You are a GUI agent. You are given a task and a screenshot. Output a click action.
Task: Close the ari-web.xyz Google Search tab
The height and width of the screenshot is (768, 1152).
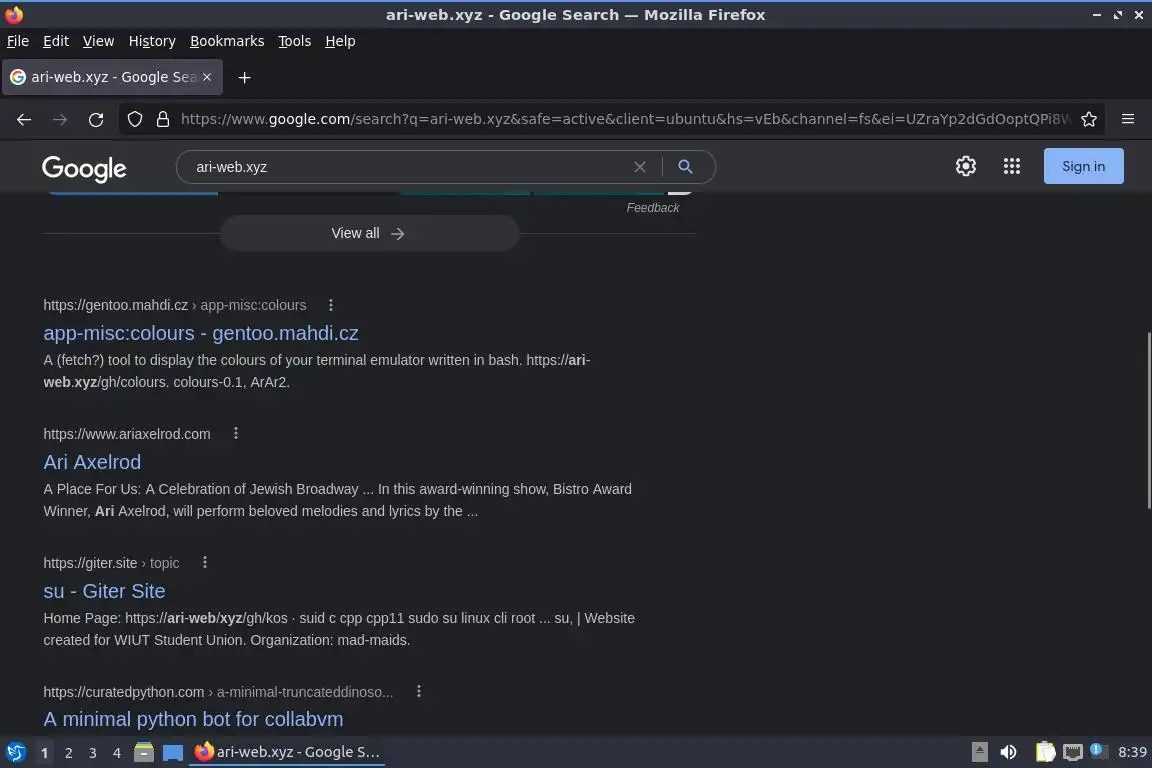click(207, 76)
